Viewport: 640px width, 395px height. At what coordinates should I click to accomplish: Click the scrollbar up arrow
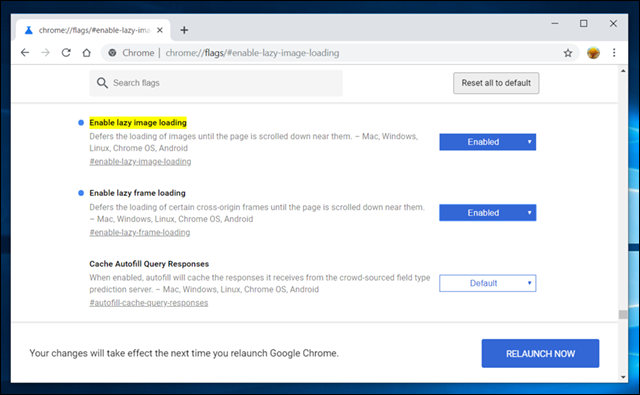click(x=623, y=71)
